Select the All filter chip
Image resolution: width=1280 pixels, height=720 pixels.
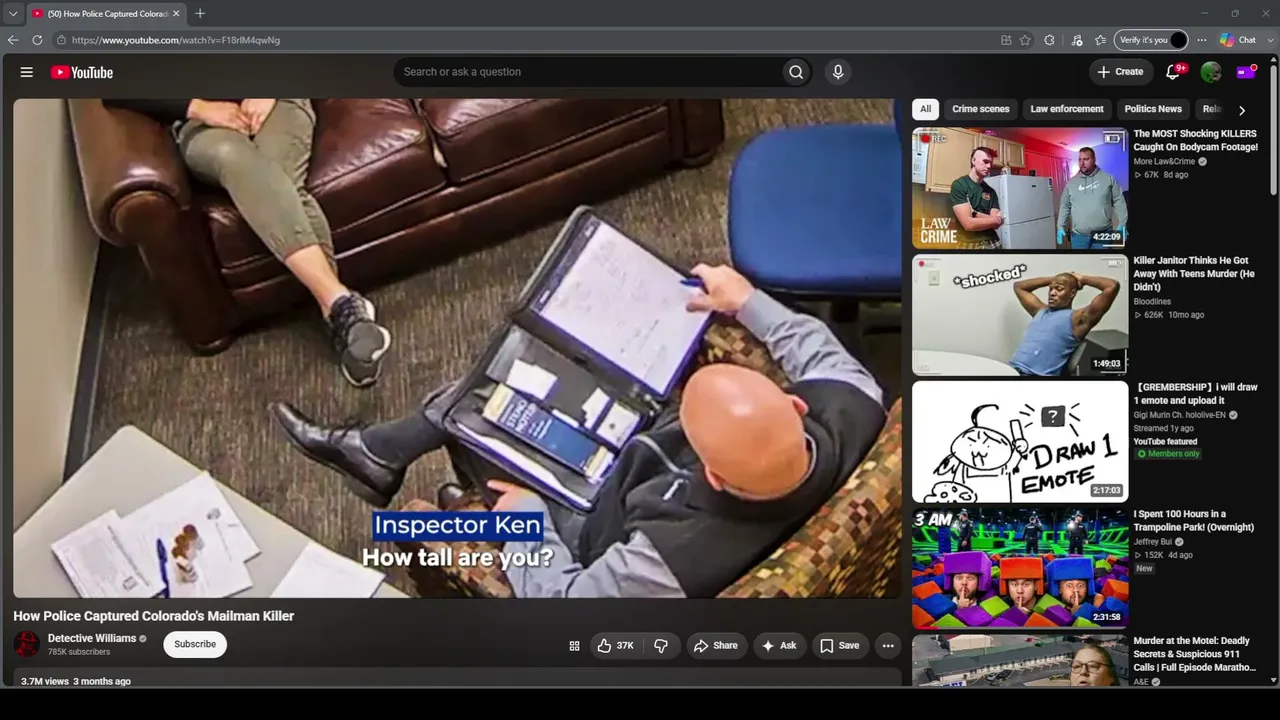pyautogui.click(x=925, y=109)
